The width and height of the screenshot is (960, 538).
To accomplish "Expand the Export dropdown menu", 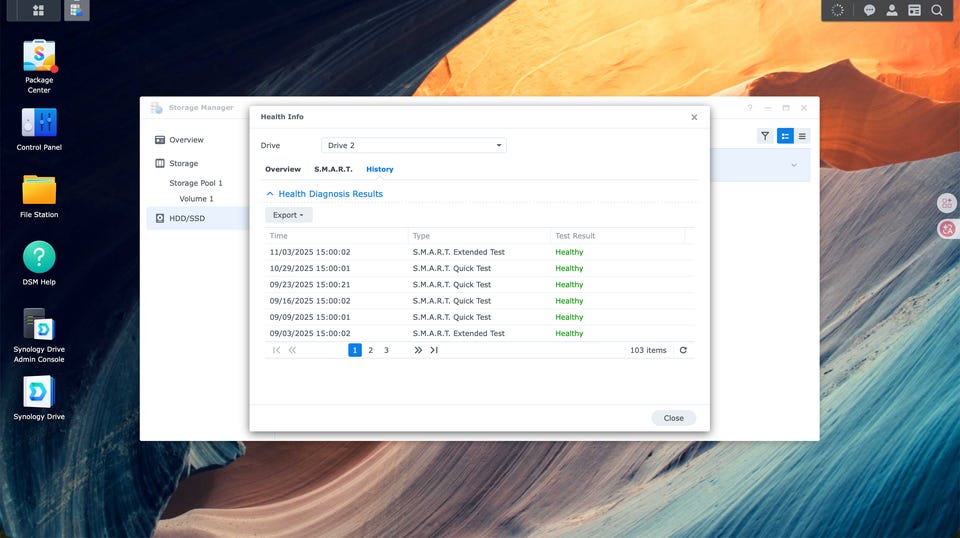I will pyautogui.click(x=289, y=215).
